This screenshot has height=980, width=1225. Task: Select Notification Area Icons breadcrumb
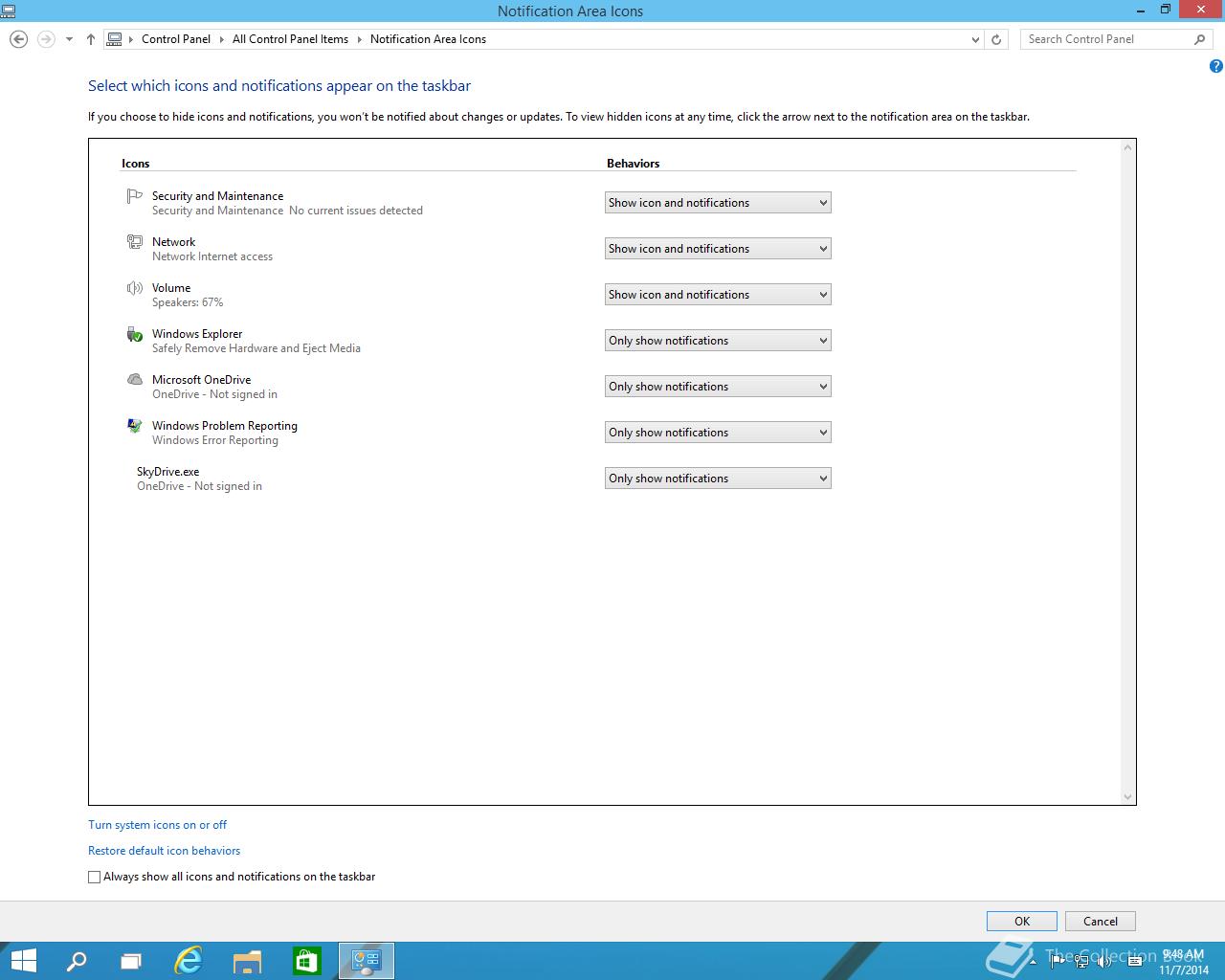428,39
